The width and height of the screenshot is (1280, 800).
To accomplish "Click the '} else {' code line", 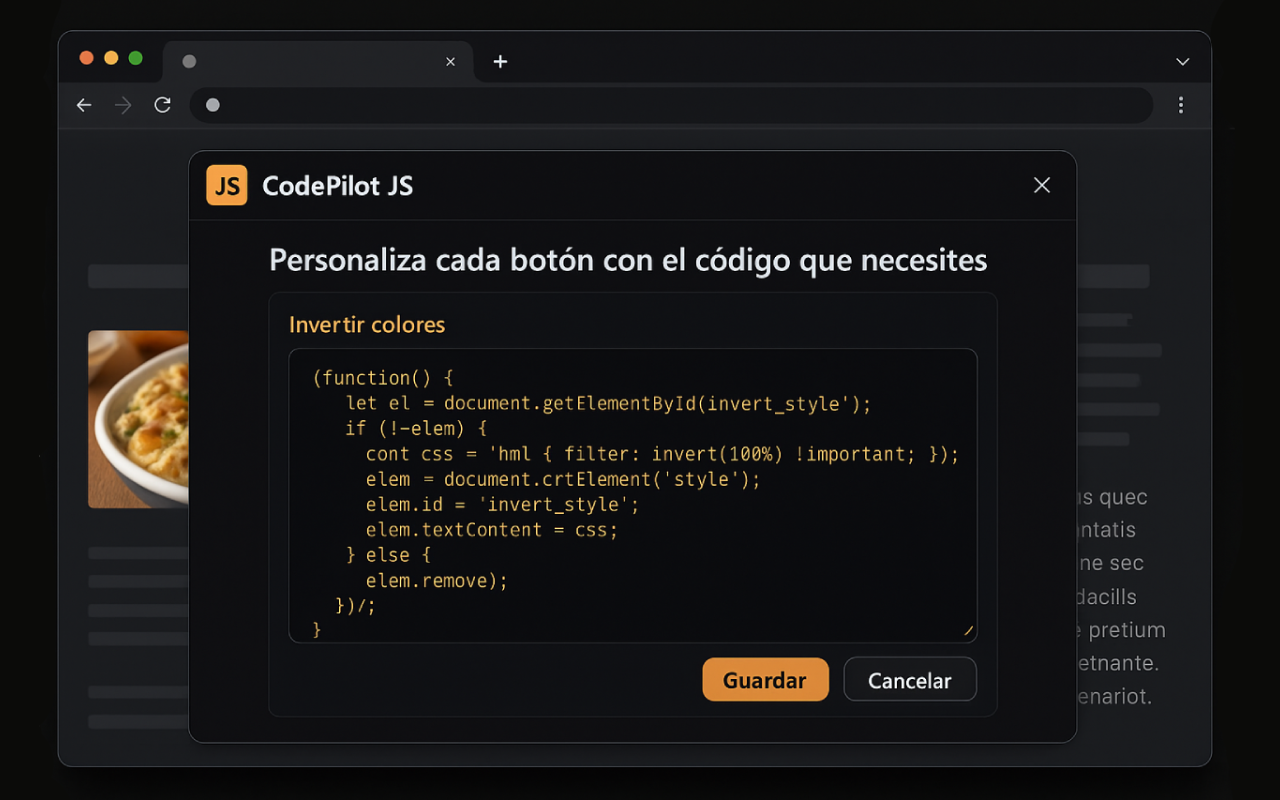I will click(388, 555).
